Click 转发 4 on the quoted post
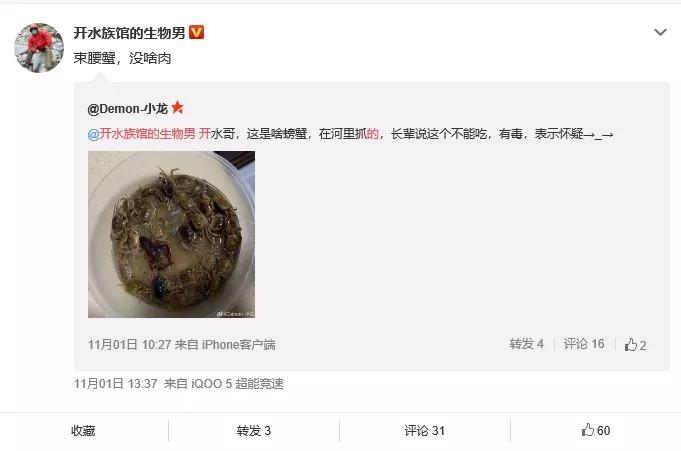681x451 pixels. pos(526,344)
